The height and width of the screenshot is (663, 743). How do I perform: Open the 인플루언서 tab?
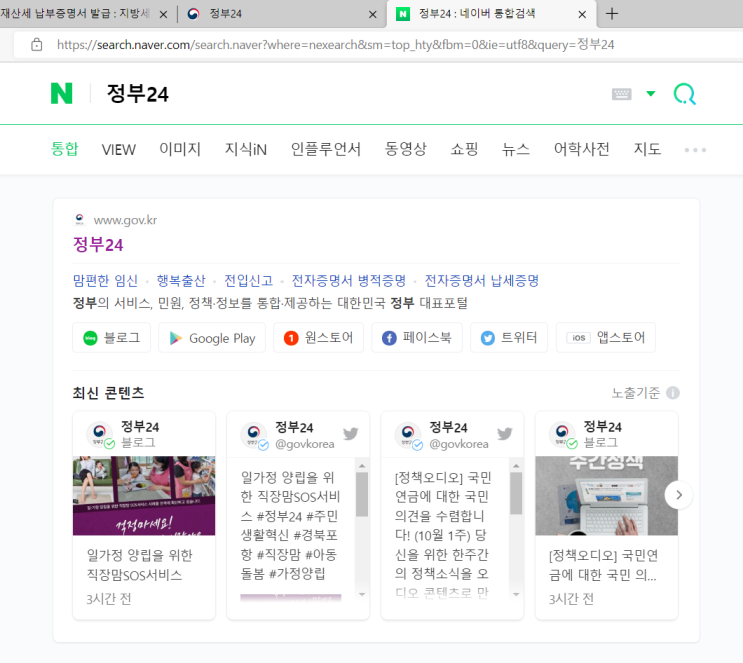[326, 149]
